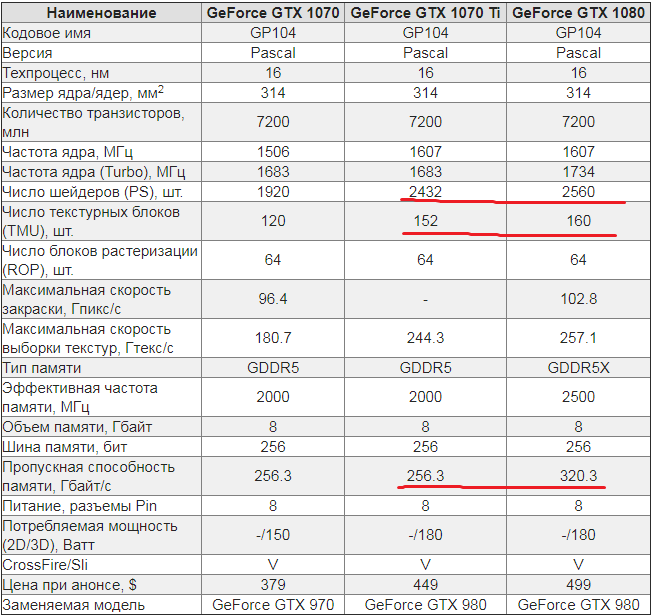Click the 2500 effective memory frequency cell
651x616 pixels.
(578, 397)
